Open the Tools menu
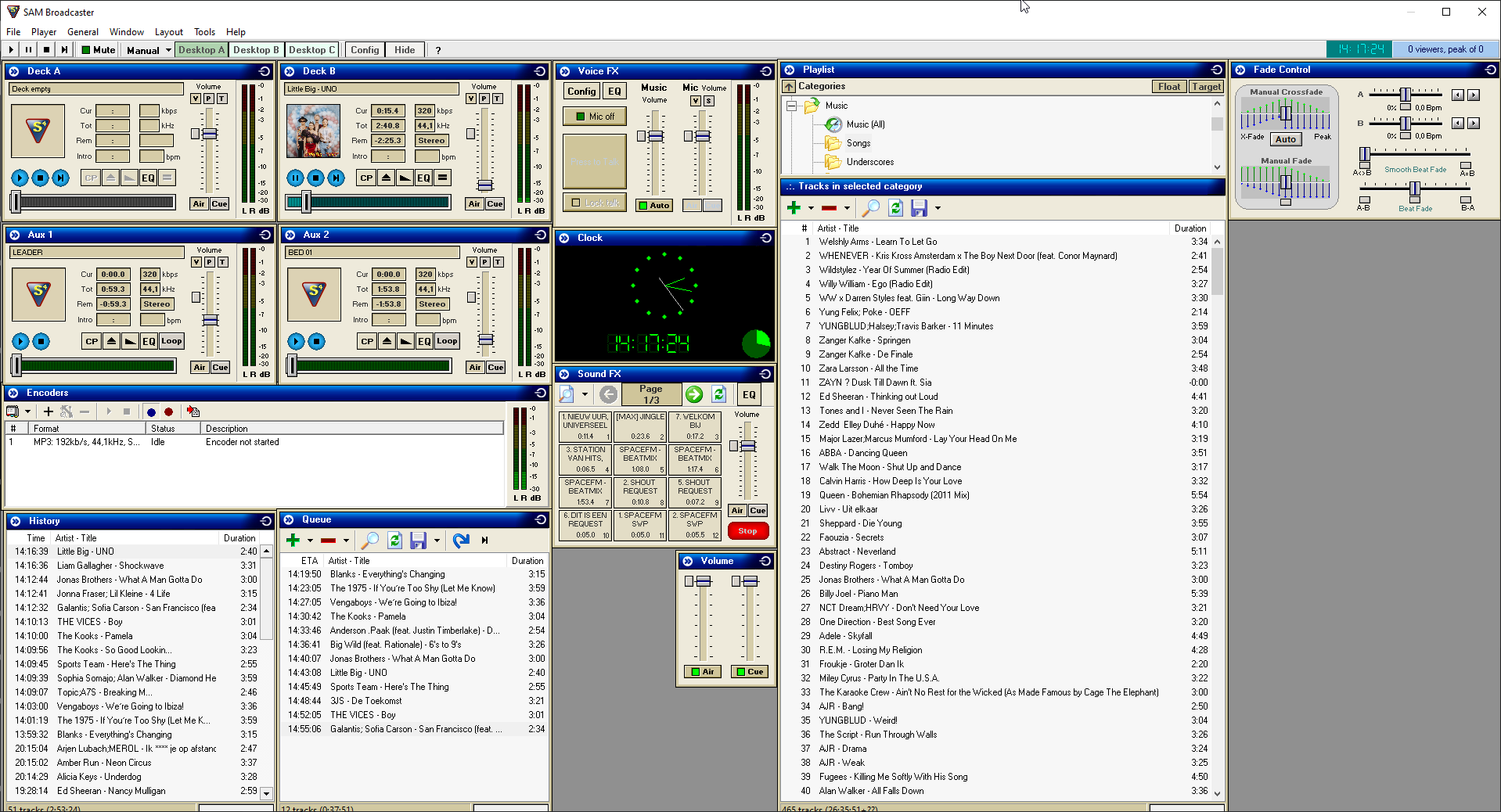The height and width of the screenshot is (812, 1501). [204, 32]
